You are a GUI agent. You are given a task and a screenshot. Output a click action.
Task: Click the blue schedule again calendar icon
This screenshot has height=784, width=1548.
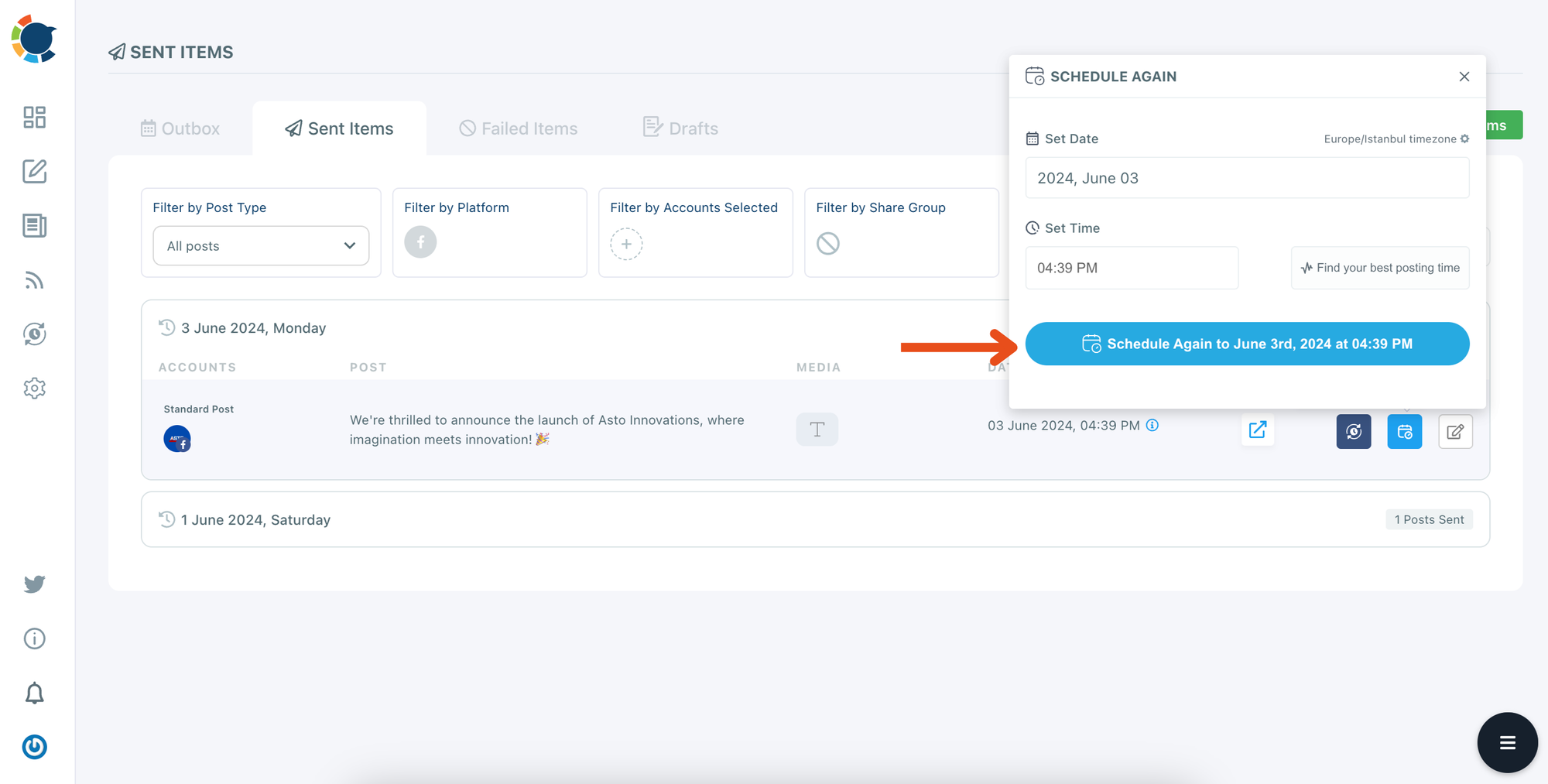pyautogui.click(x=1405, y=432)
